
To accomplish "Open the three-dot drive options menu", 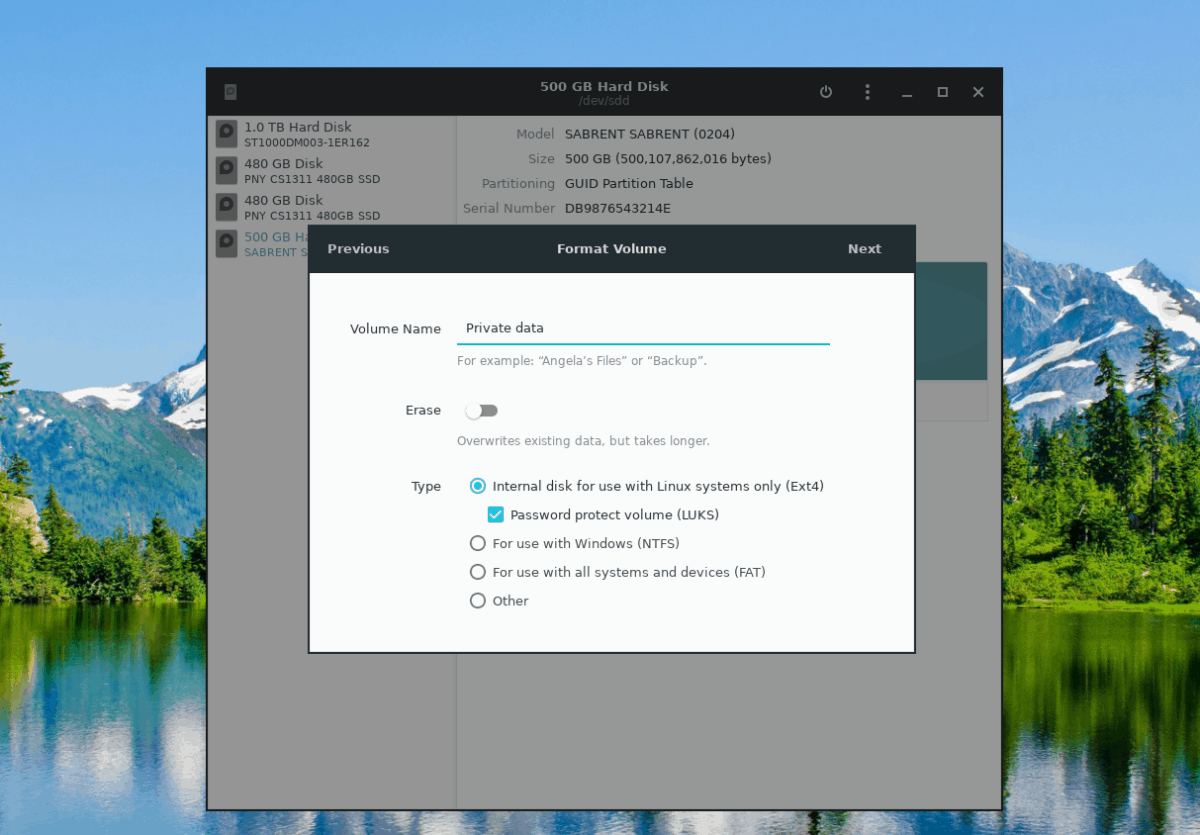I will point(867,92).
